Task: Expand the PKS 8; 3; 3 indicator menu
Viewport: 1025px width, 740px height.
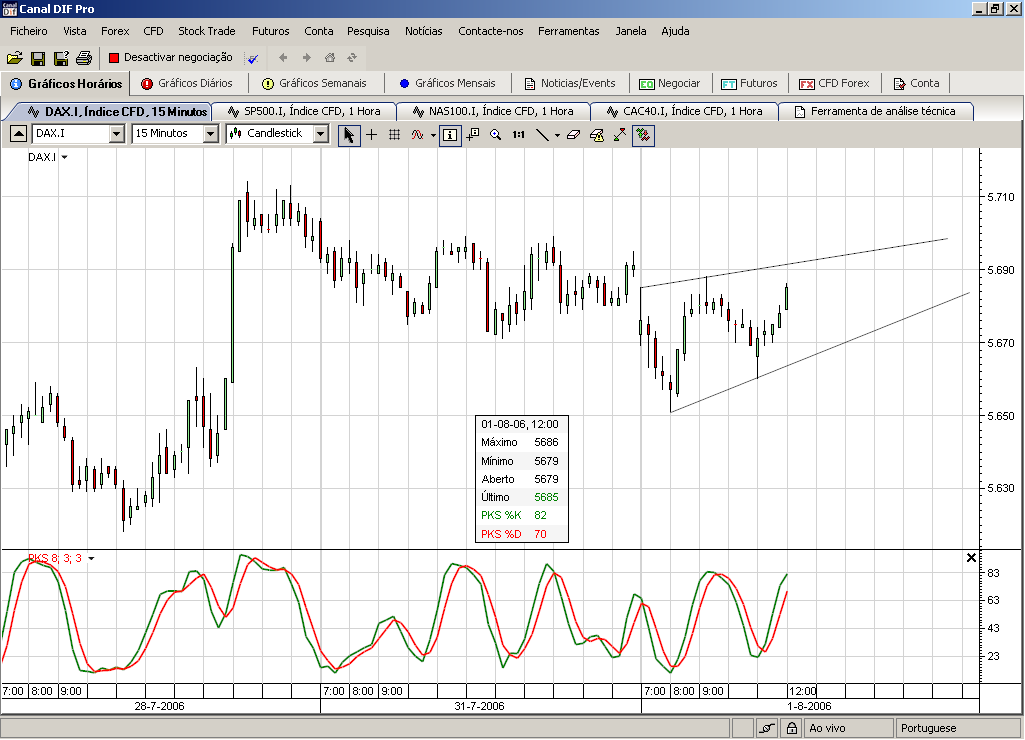Action: click(x=91, y=558)
